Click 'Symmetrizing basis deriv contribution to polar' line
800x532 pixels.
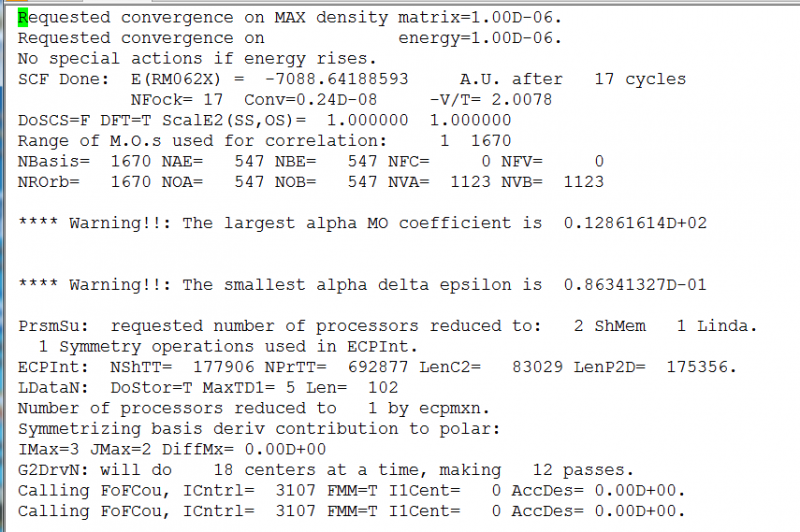click(x=255, y=429)
